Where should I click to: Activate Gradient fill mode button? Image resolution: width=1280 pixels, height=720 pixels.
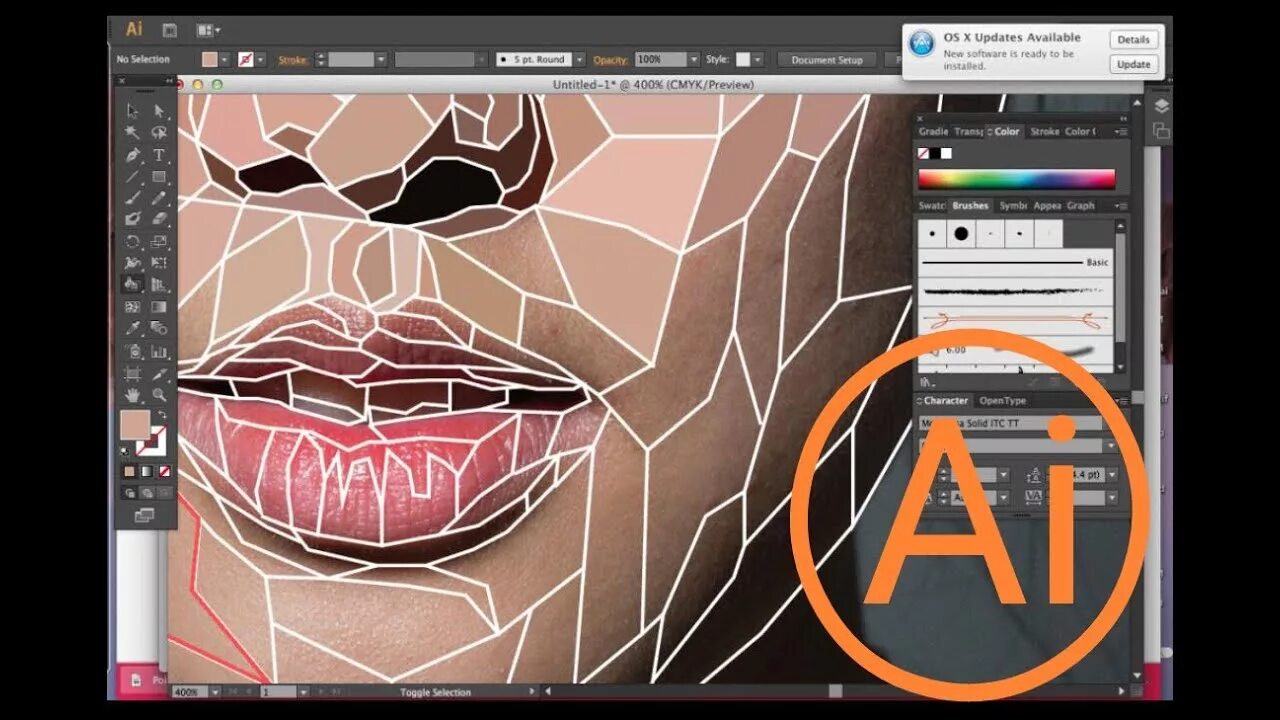[x=147, y=471]
